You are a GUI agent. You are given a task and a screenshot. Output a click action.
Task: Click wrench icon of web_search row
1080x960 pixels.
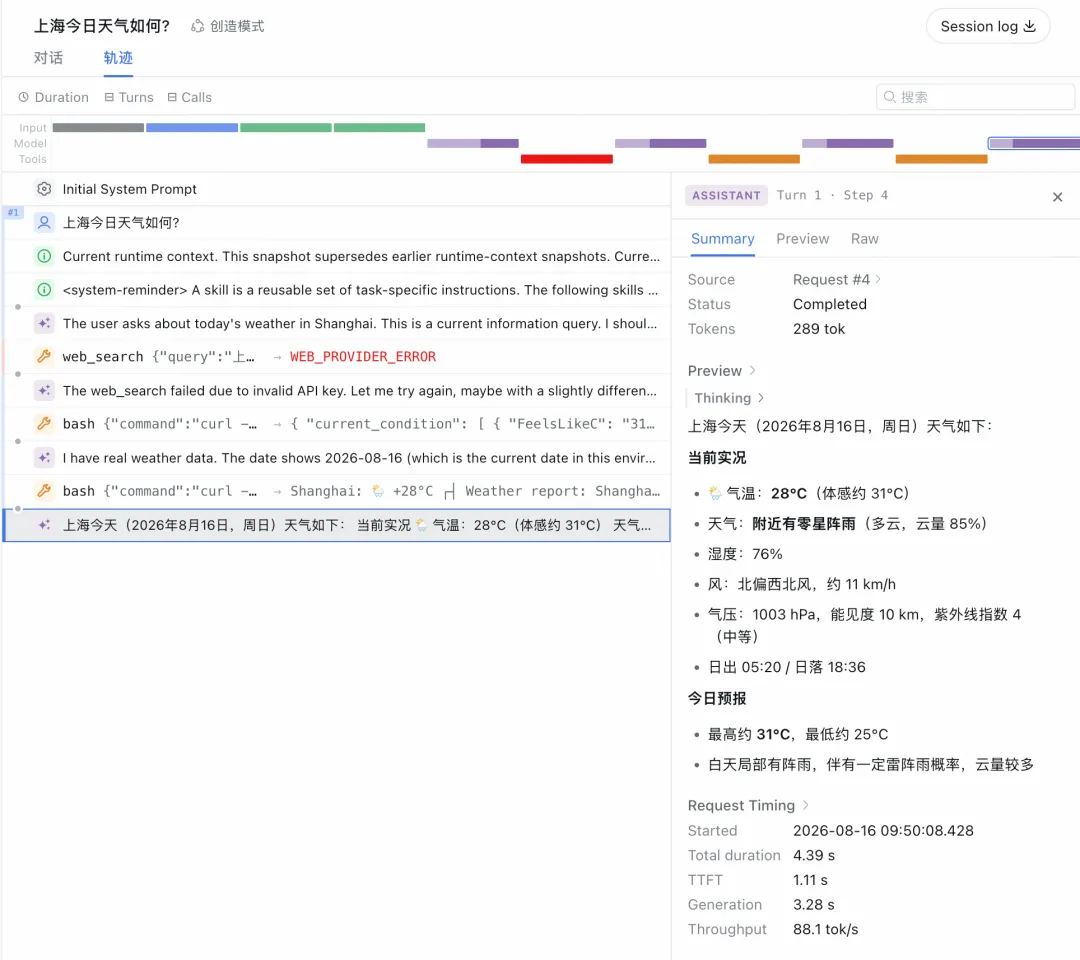[x=44, y=357]
